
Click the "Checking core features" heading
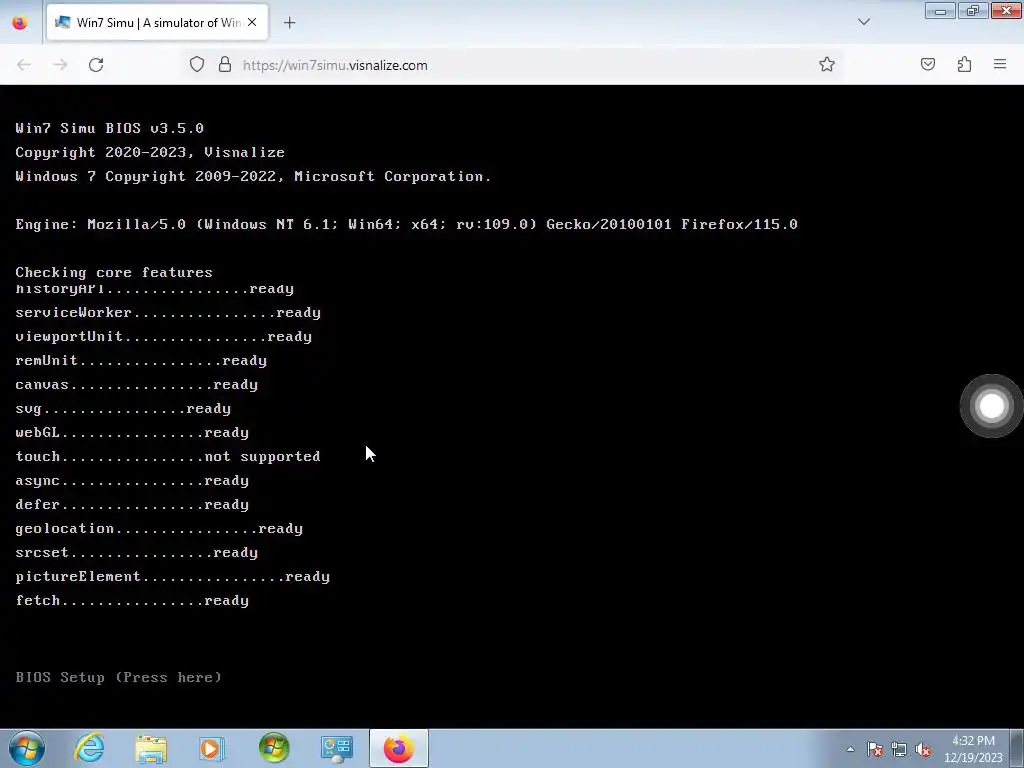tap(114, 272)
